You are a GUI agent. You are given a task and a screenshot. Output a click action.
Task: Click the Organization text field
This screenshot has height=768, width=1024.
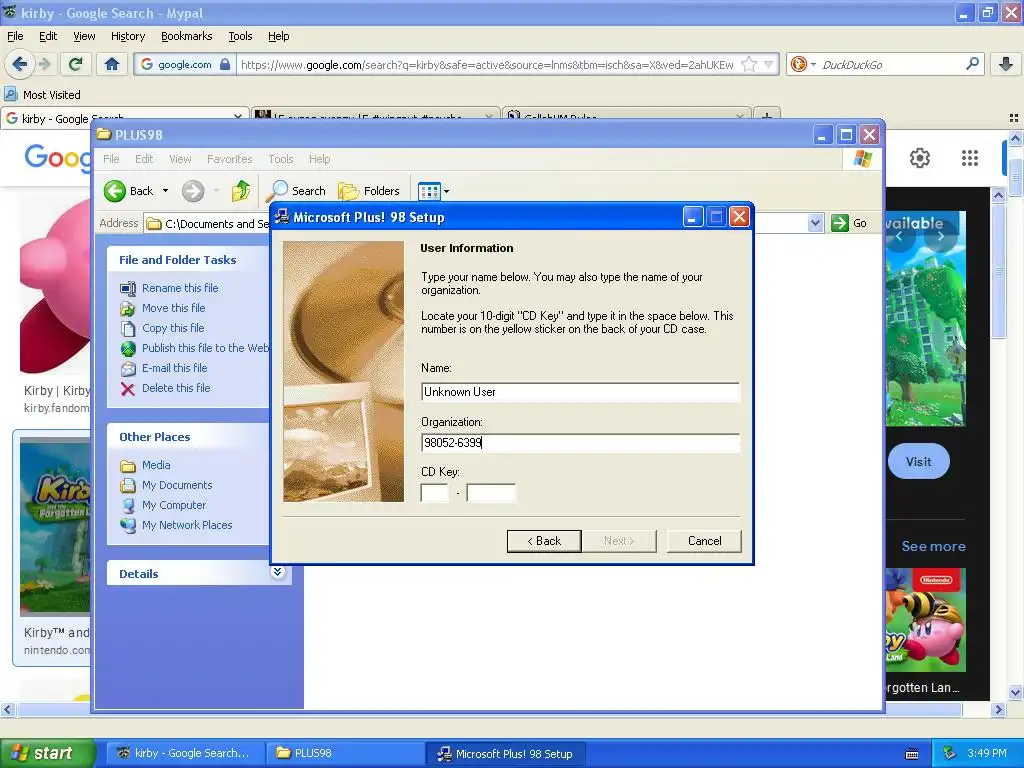(x=580, y=443)
